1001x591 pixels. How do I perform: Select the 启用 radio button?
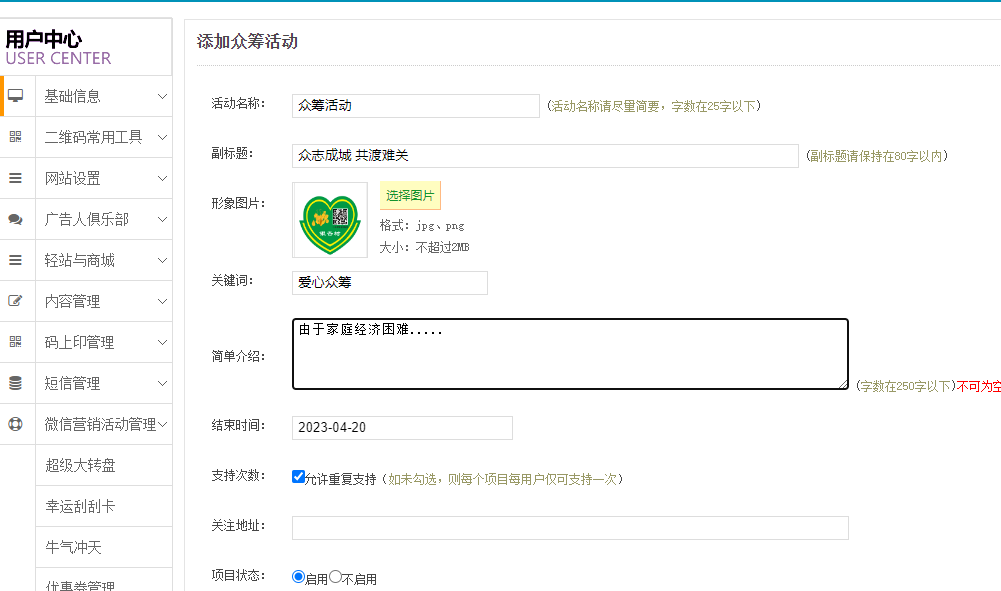coord(298,577)
